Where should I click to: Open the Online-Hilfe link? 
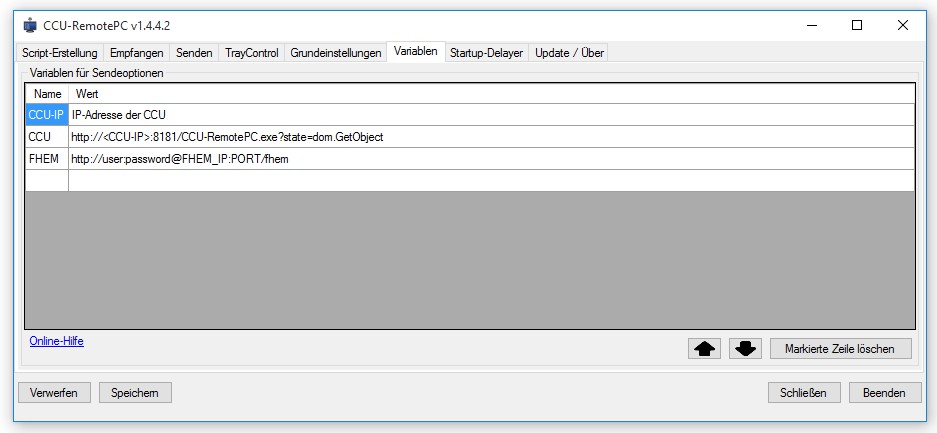57,342
